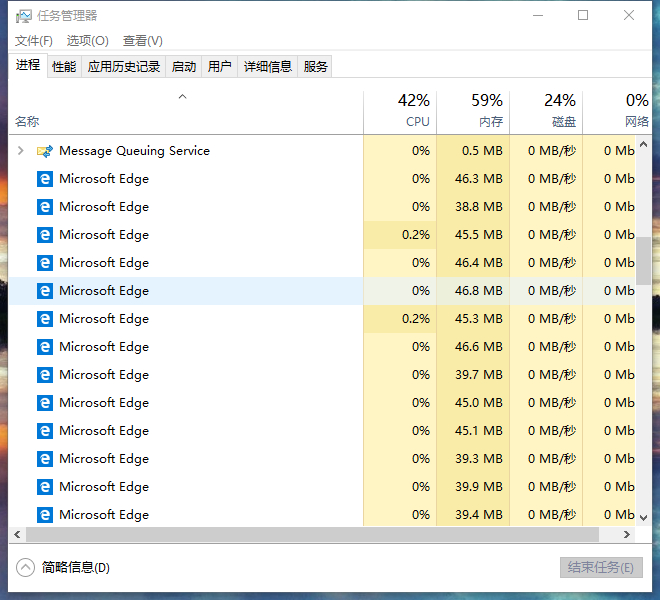
Task: Click Edge icon in the 45.3 MB row
Action: [x=45, y=319]
